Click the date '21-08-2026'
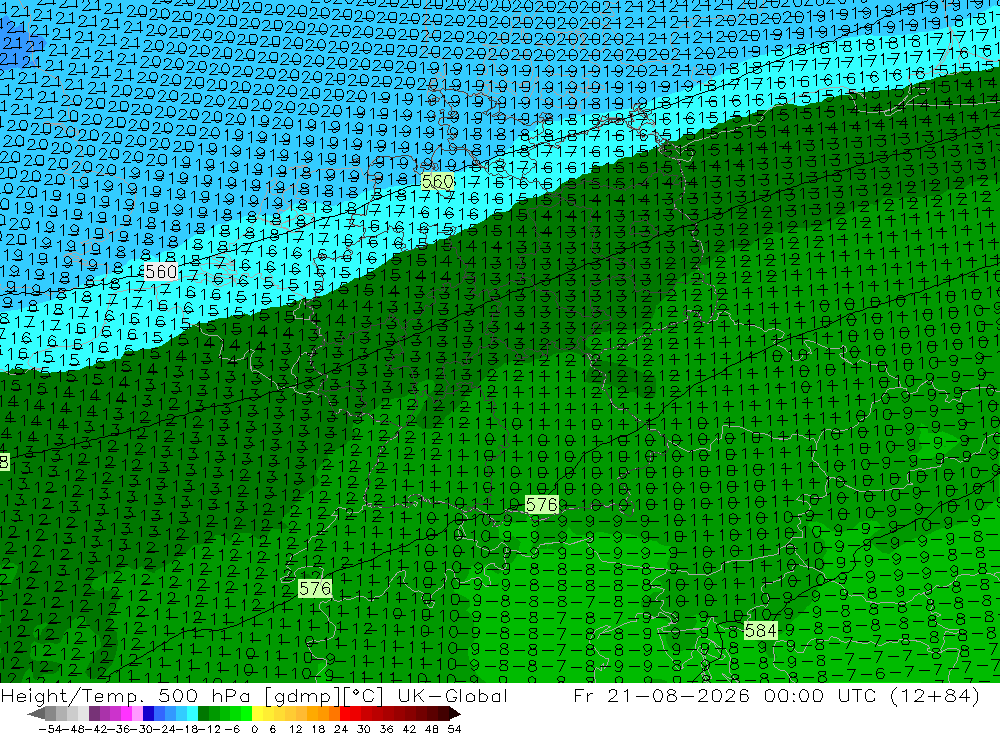Viewport: 1000px width, 733px height. 678,695
